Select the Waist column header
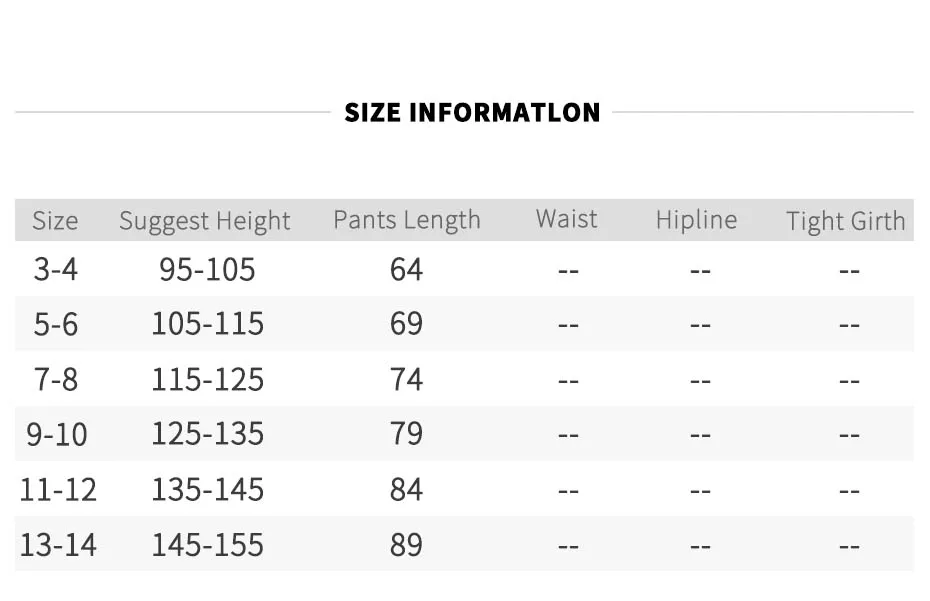 coord(566,218)
